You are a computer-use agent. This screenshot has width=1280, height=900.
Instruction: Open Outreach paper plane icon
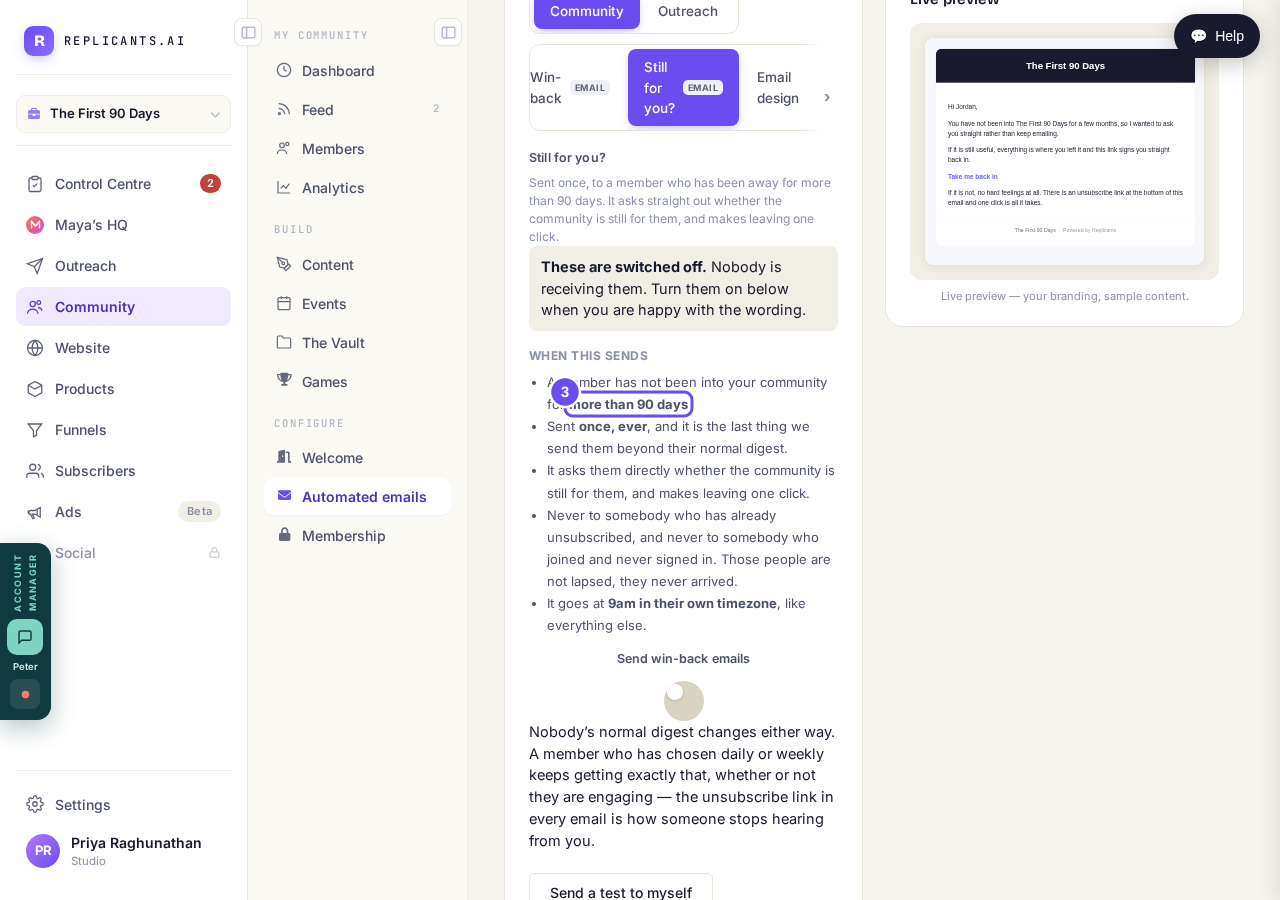point(35,266)
